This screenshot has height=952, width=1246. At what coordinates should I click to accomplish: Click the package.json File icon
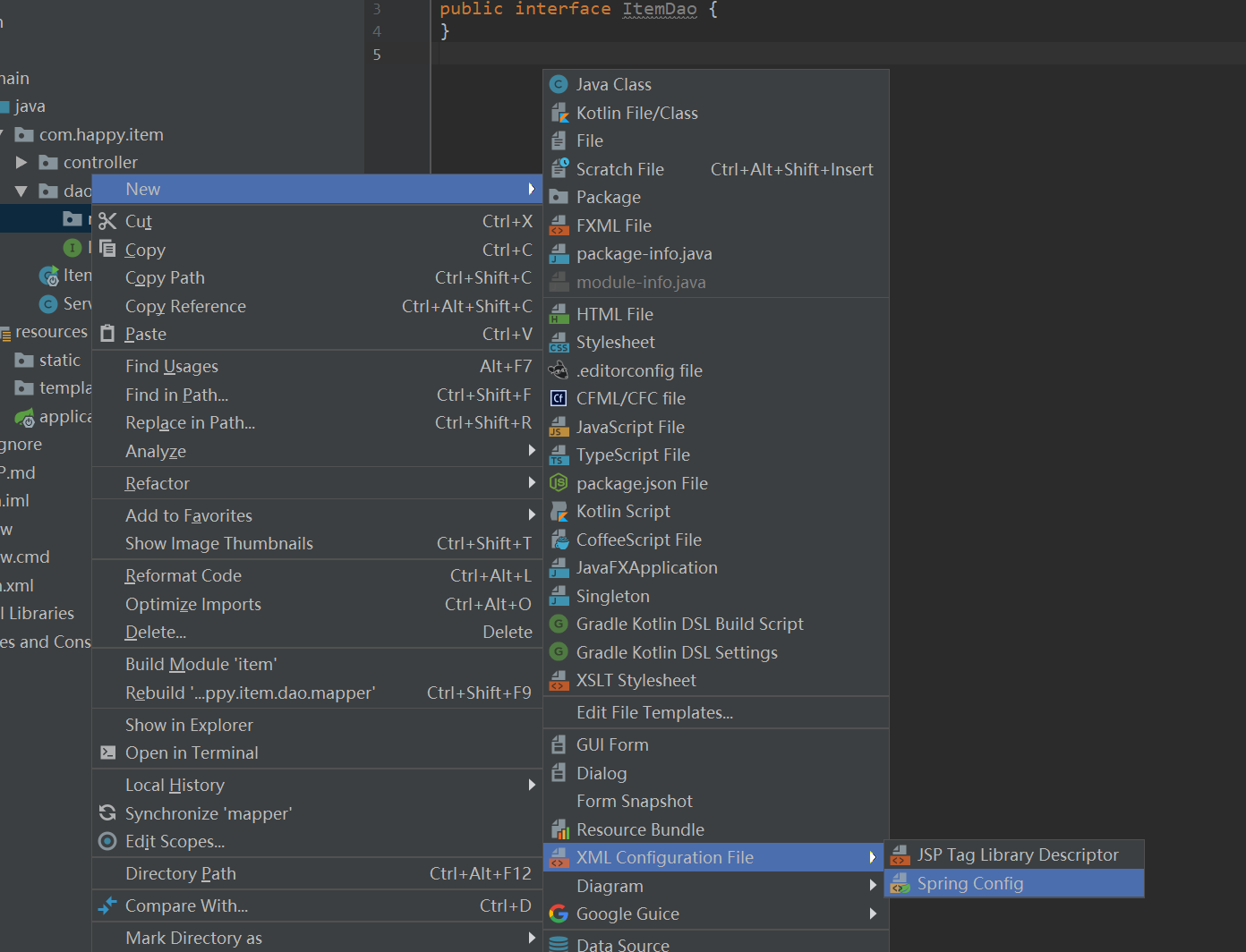click(x=559, y=483)
